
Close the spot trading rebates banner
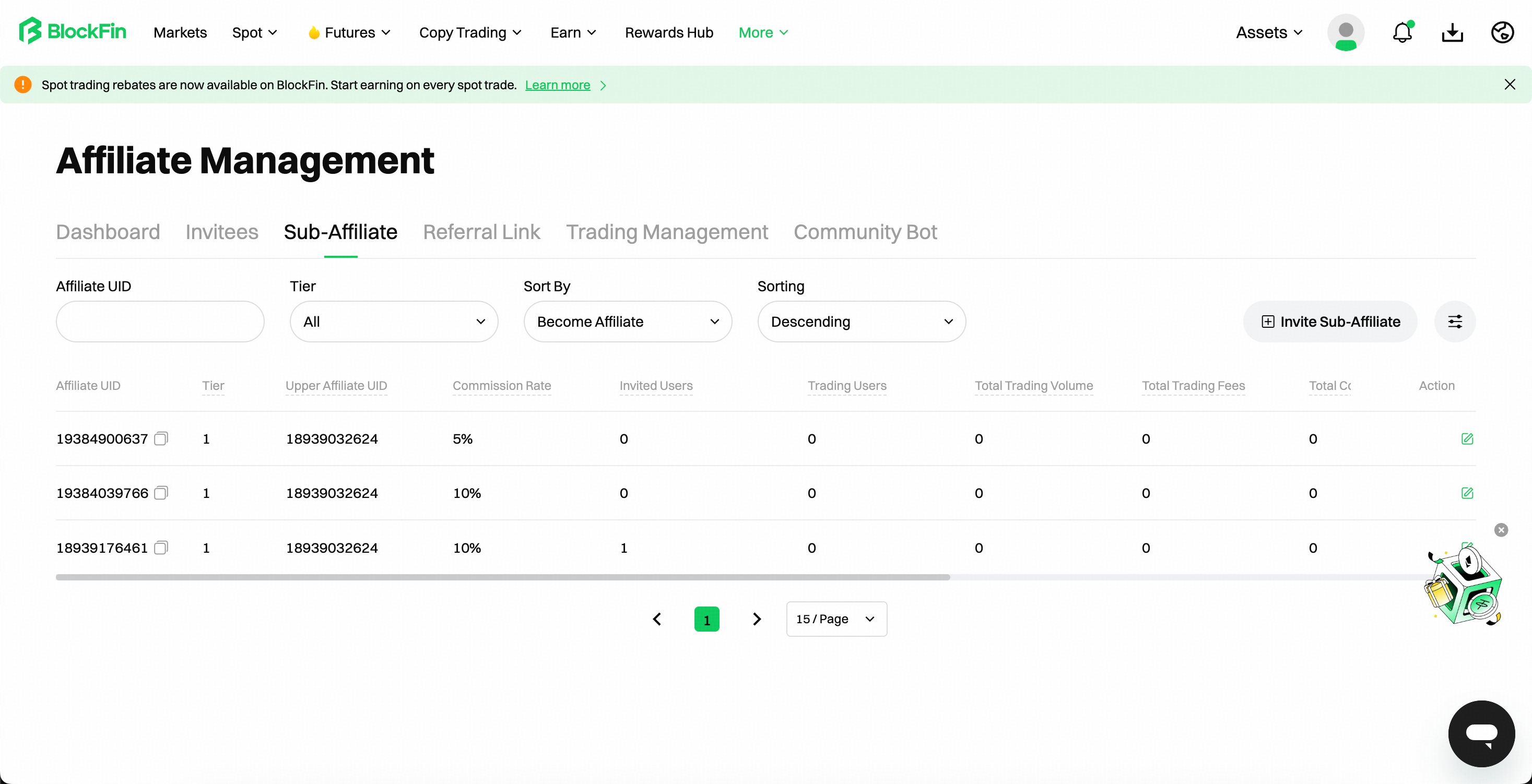1510,85
